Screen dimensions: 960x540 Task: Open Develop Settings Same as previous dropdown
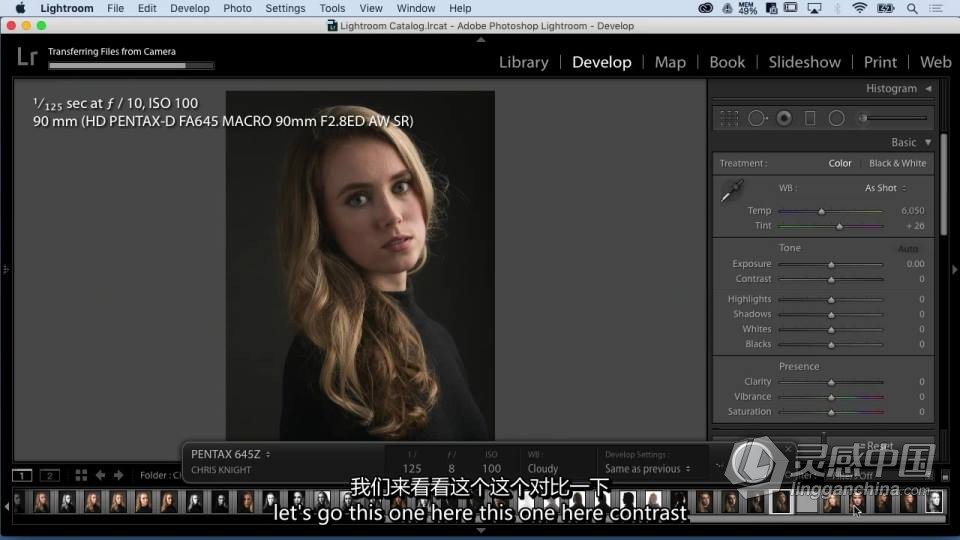[647, 469]
